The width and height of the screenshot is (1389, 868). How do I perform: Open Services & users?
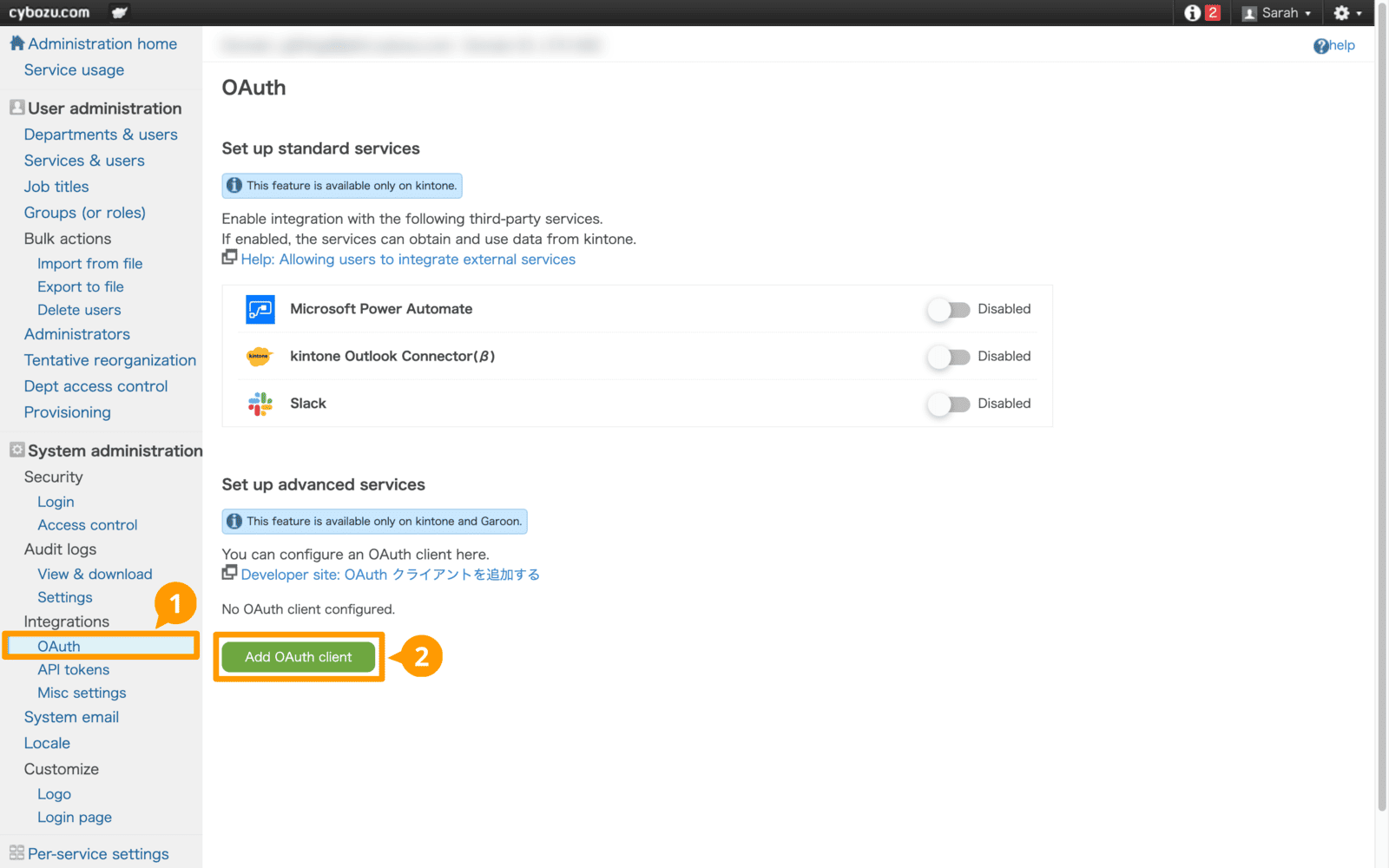[84, 160]
